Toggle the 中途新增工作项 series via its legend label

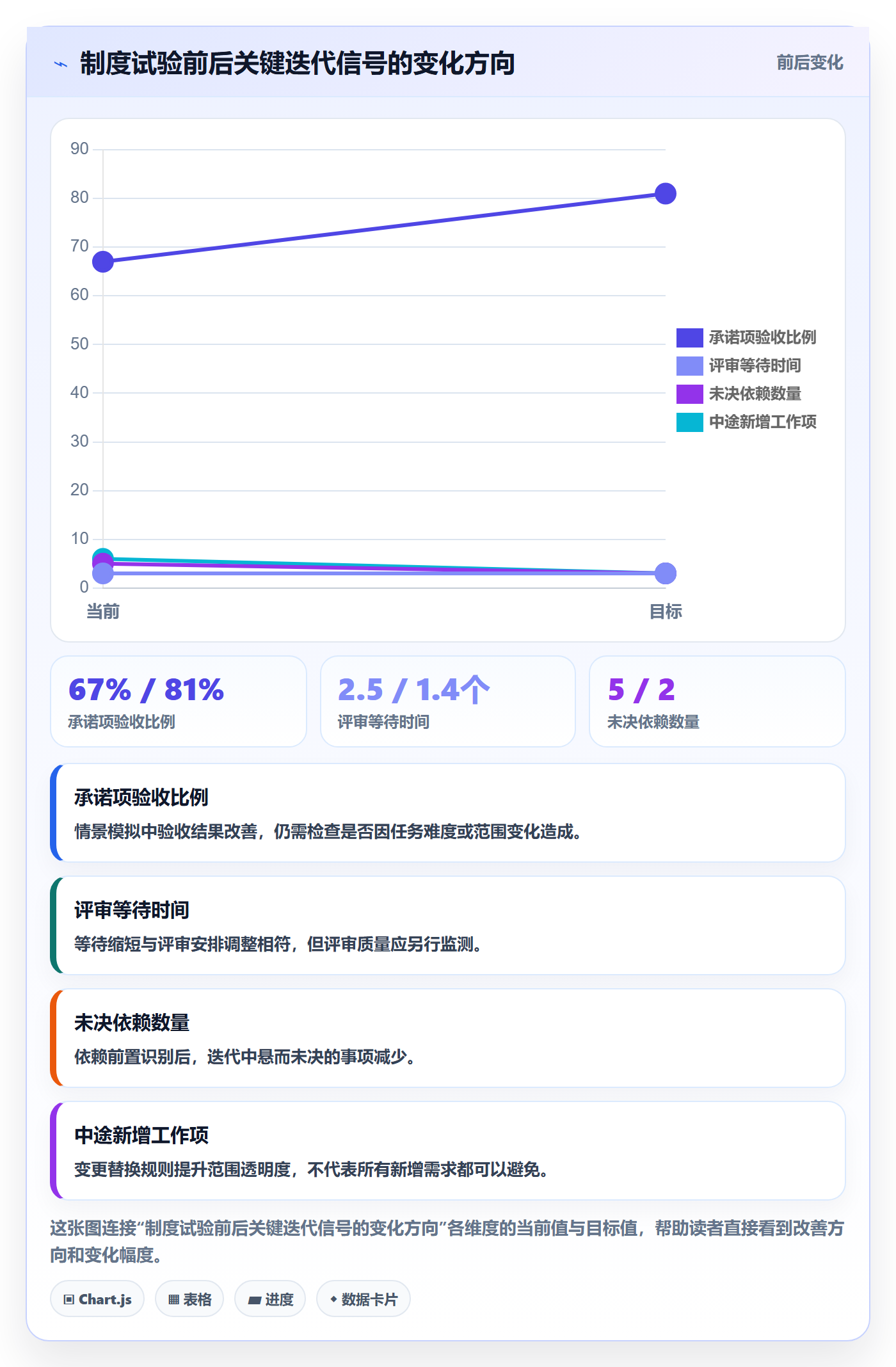[x=763, y=422]
